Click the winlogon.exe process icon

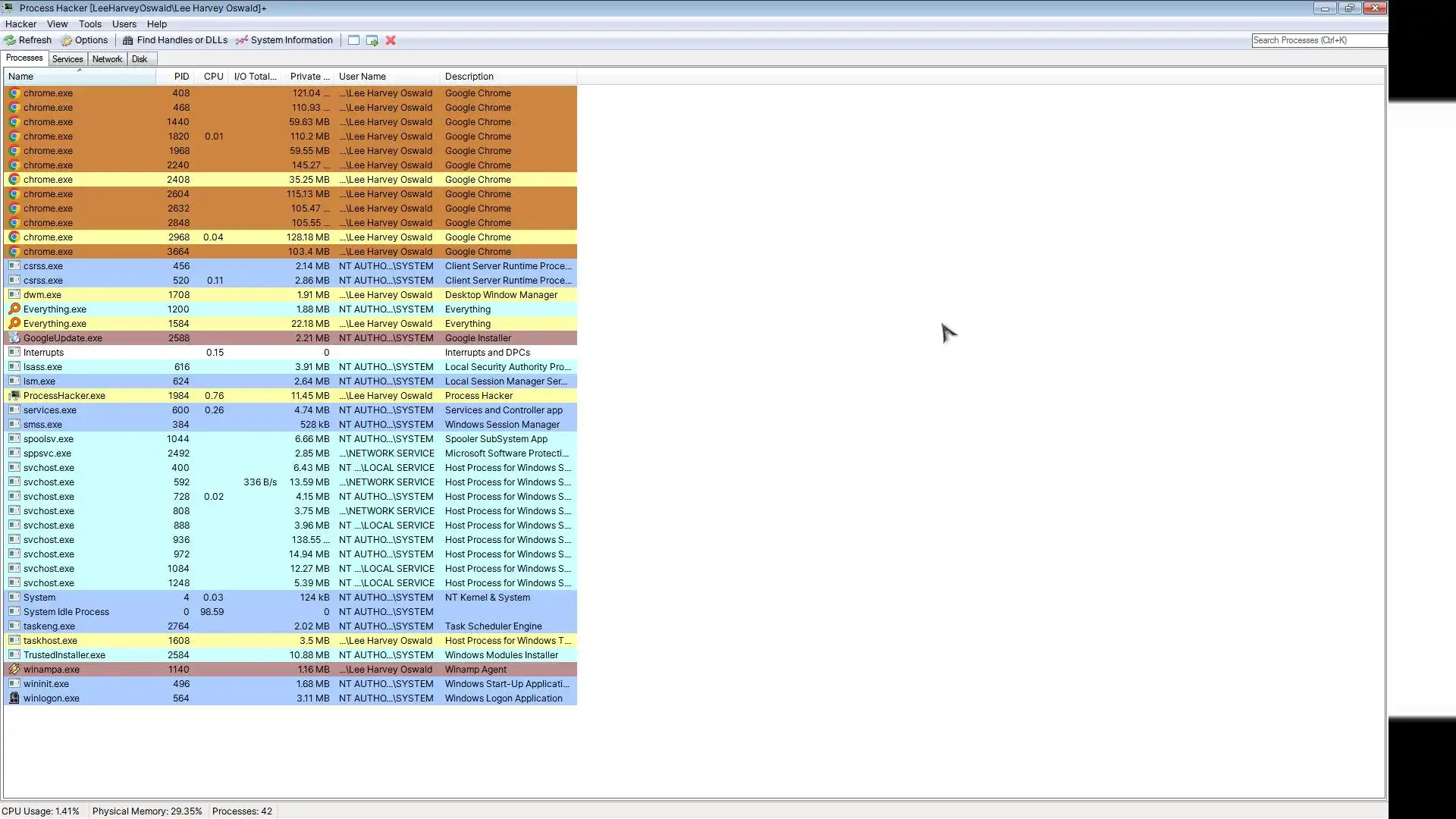point(14,698)
